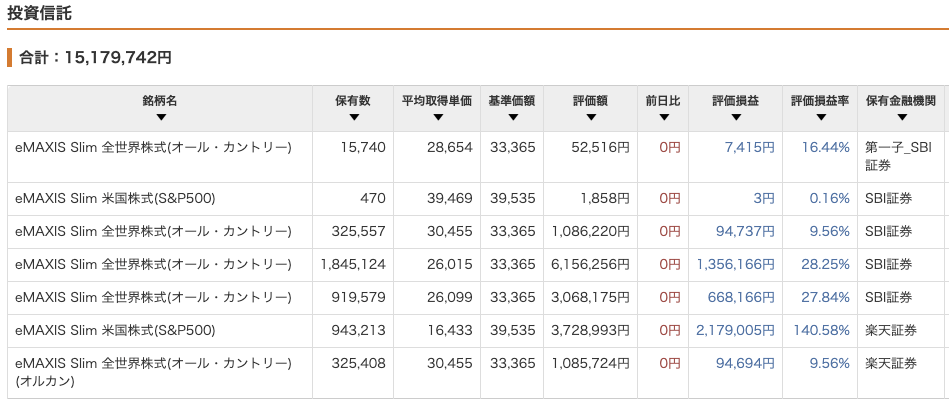Click the 668,166円 profit link

click(x=742, y=297)
